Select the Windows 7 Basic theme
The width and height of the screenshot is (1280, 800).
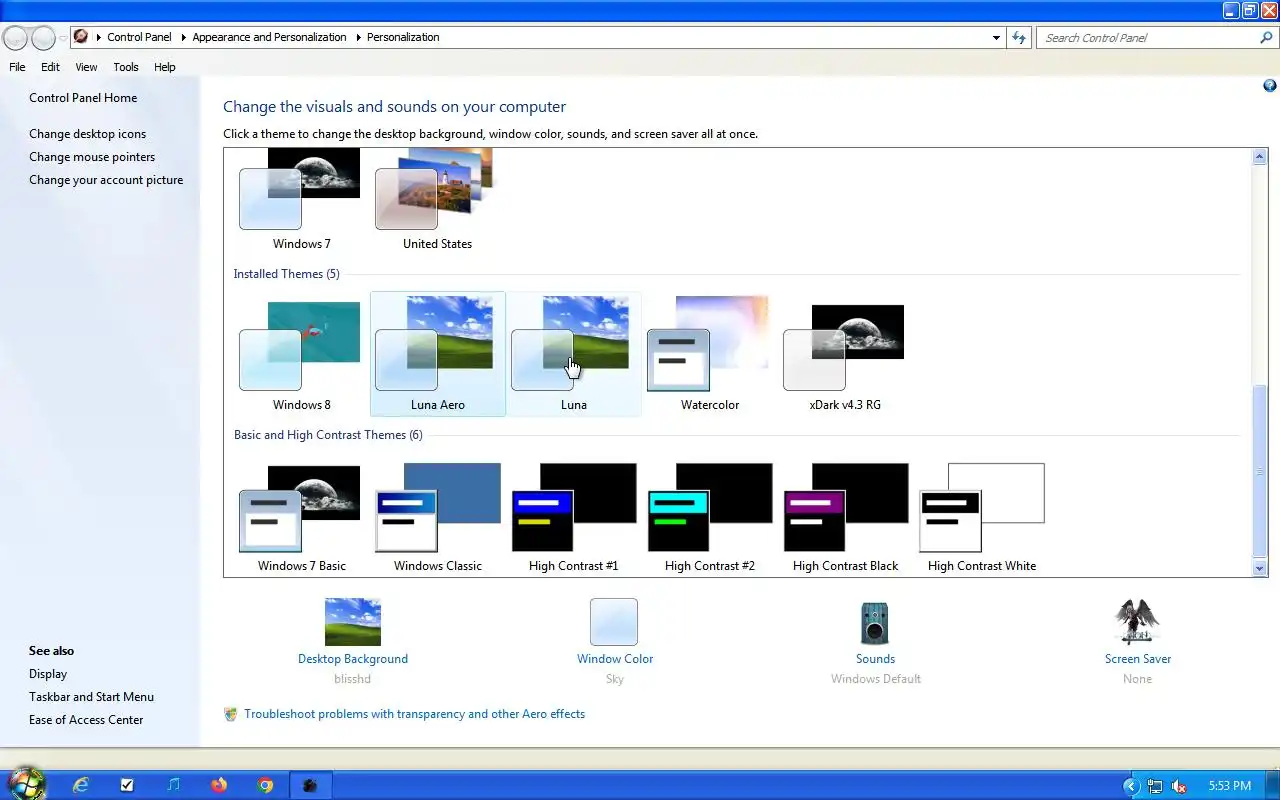(x=301, y=515)
